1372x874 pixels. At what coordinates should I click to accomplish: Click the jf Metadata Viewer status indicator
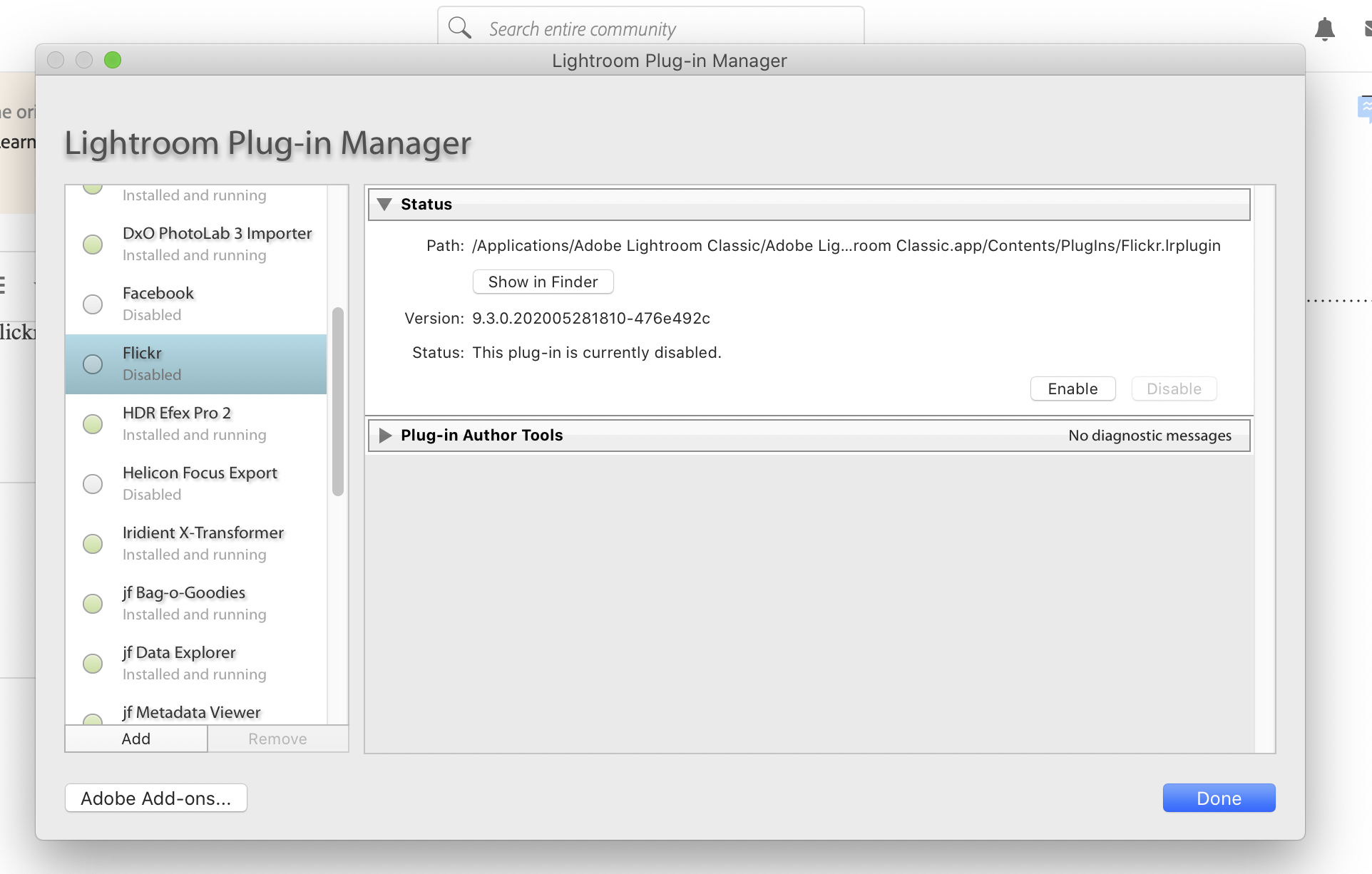[92, 720]
